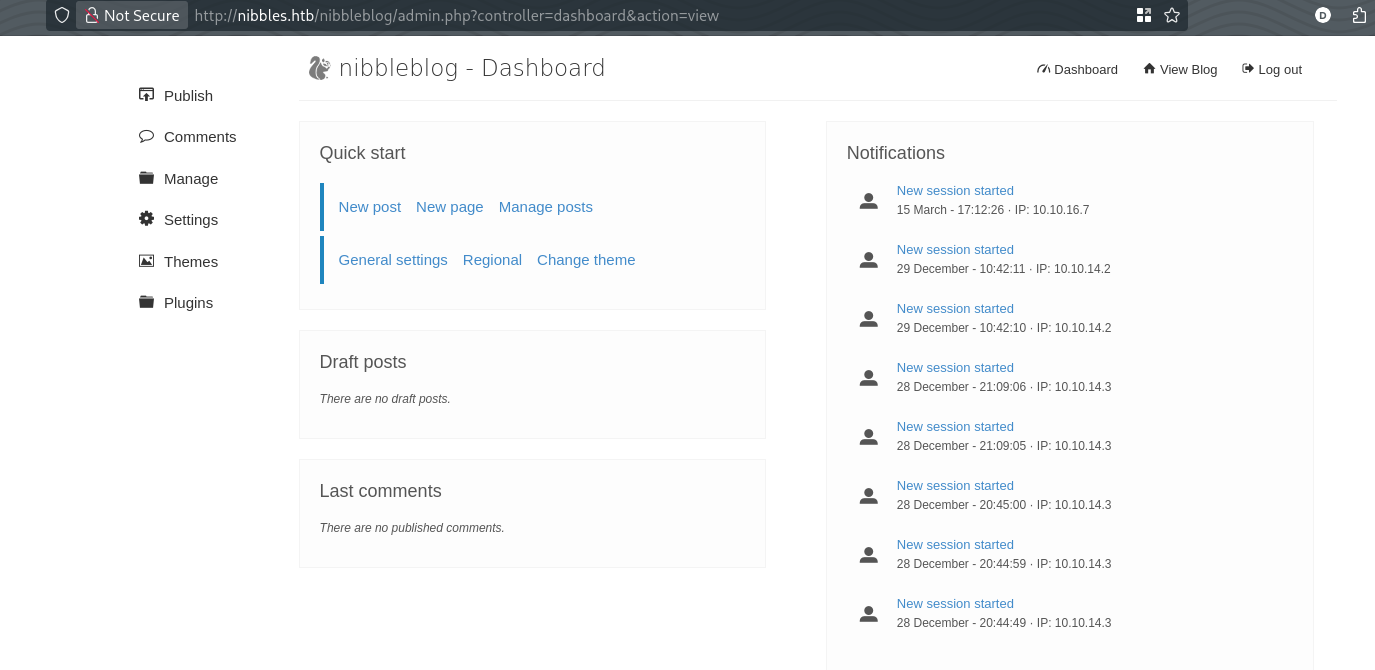1375x670 pixels.
Task: Open the browser extensions puzzle icon
Action: (x=1359, y=15)
